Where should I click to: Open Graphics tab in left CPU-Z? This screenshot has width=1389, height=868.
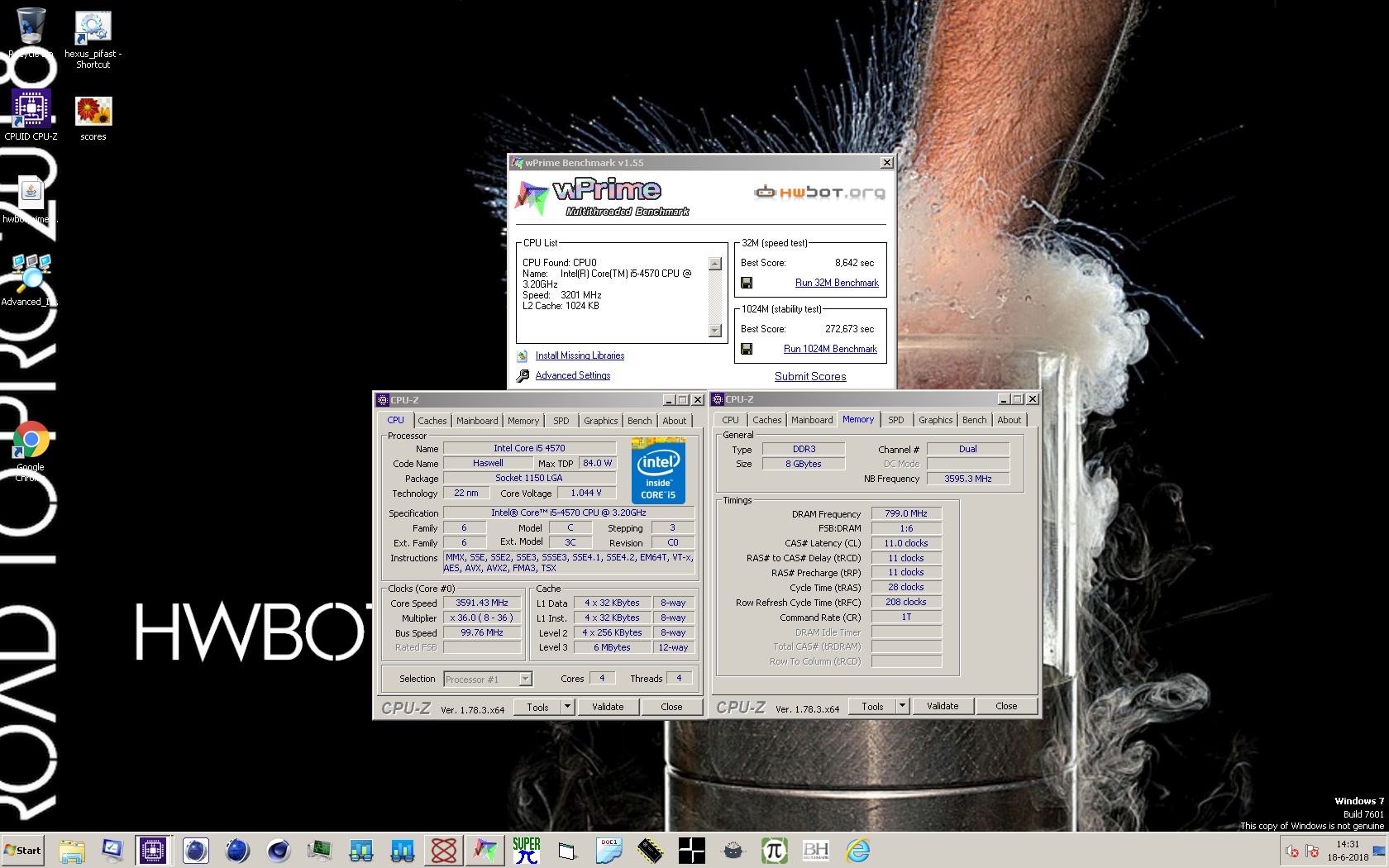(x=600, y=421)
